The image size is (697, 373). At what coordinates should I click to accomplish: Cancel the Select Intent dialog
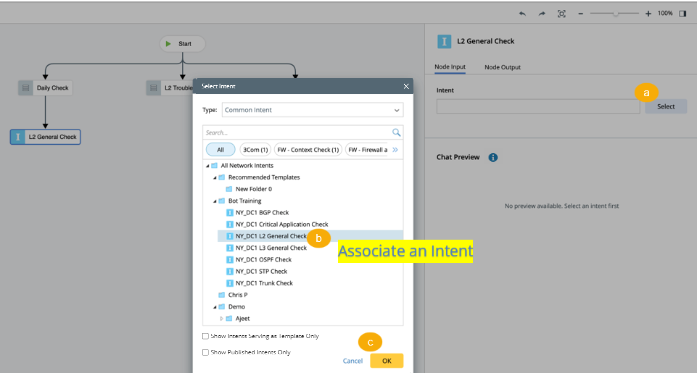353,361
